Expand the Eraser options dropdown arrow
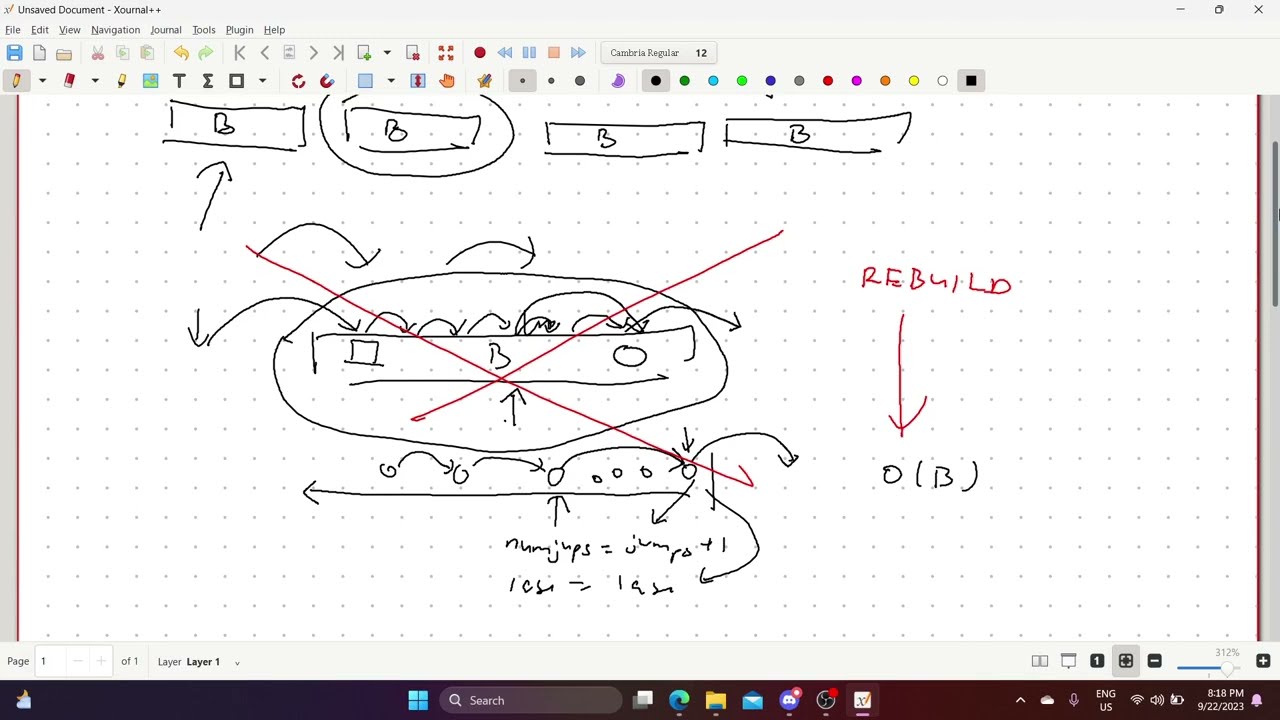Screen dimensions: 1280x720 point(95,81)
